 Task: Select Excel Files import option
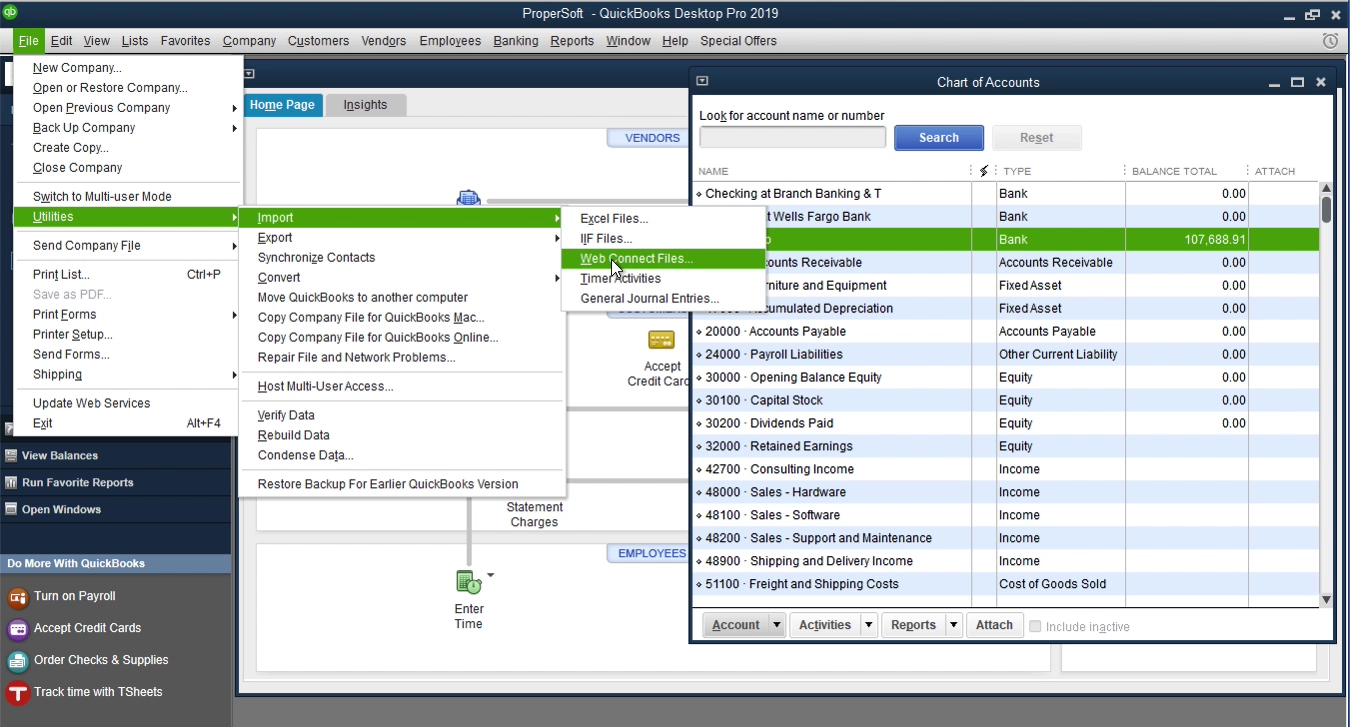click(x=661, y=218)
